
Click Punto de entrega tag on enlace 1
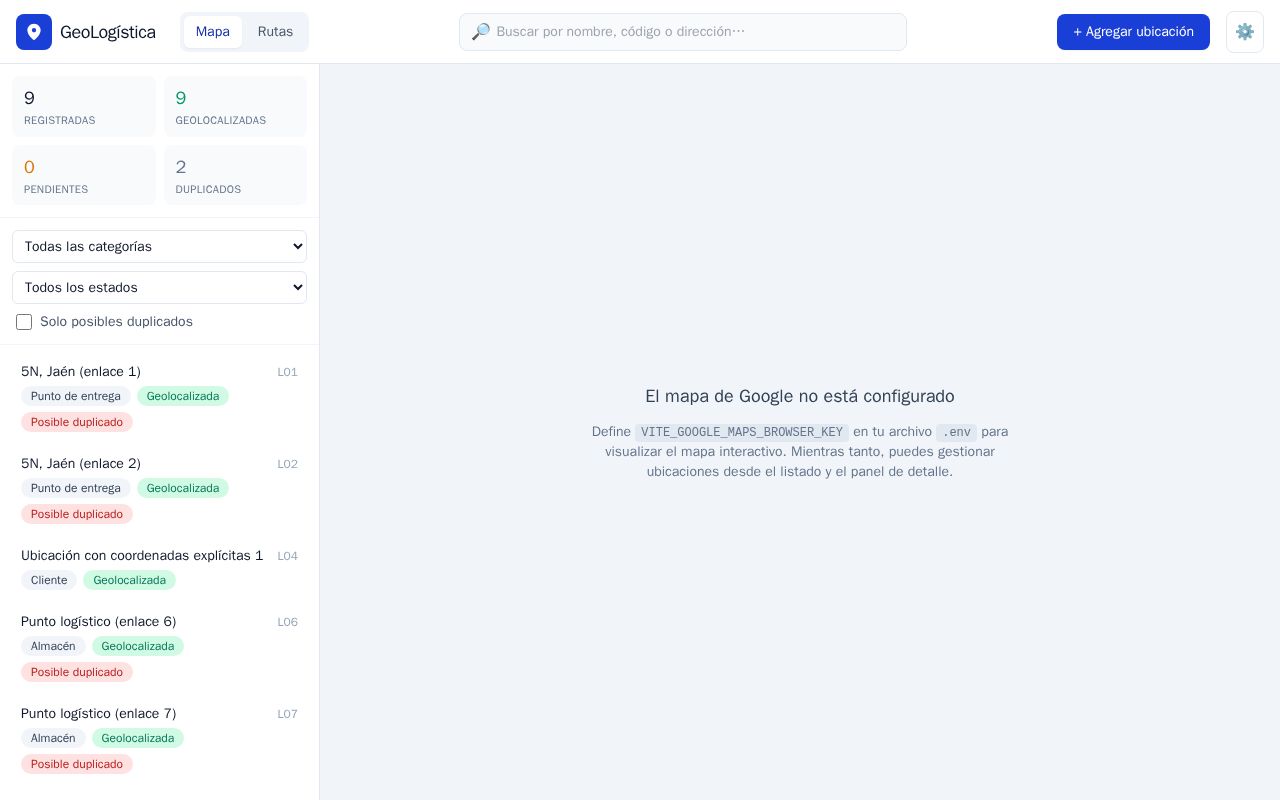76,396
